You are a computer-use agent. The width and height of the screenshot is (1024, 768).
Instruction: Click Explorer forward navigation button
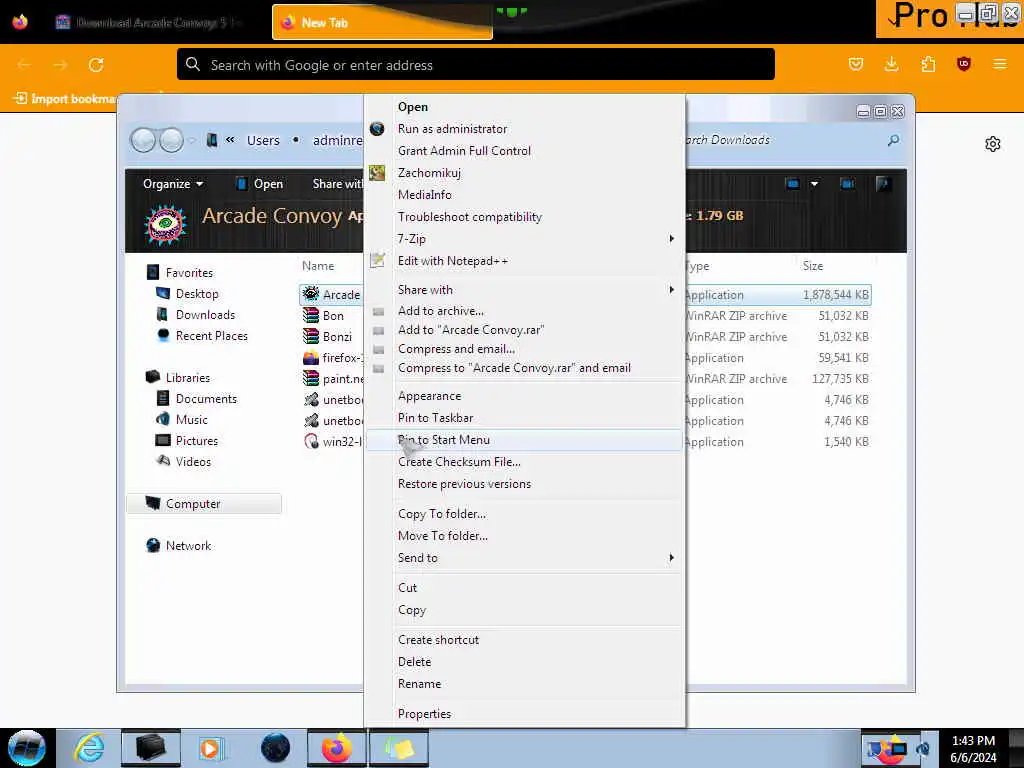(x=171, y=140)
